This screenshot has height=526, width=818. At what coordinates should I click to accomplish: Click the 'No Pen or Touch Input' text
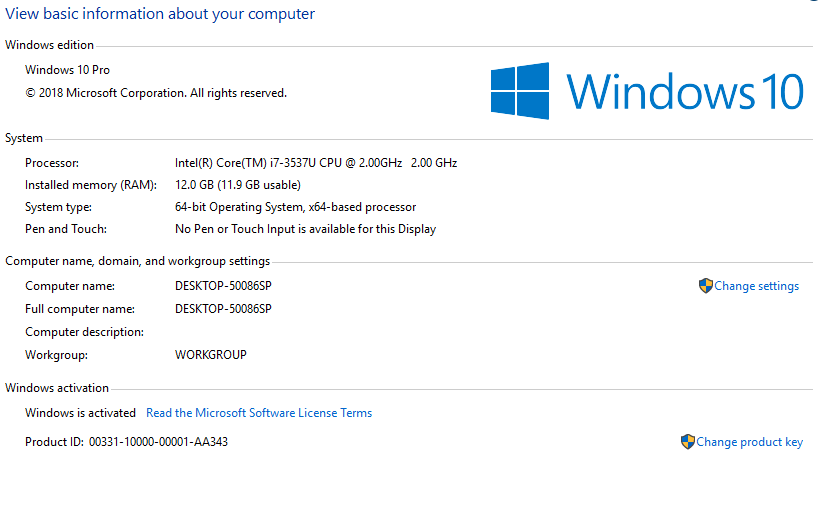tap(305, 229)
